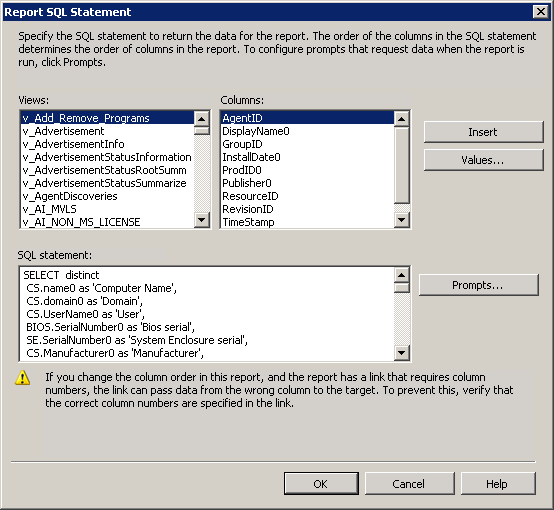This screenshot has height=510, width=554.
Task: Click the SQL statement scroll up arrow
Action: (x=401, y=275)
